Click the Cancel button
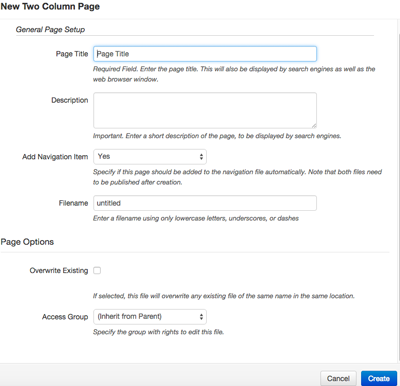 point(338,378)
